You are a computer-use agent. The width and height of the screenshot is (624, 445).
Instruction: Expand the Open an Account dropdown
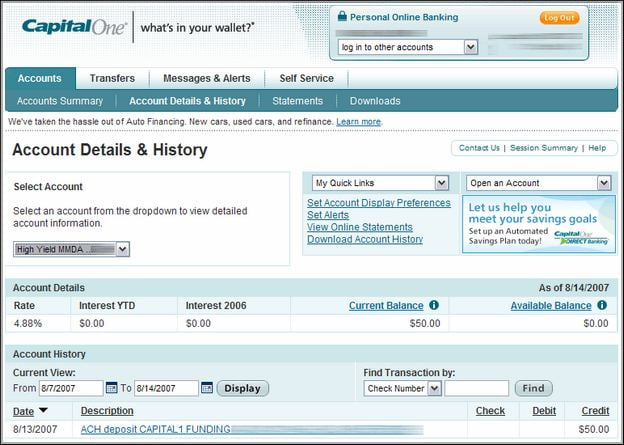click(538, 183)
